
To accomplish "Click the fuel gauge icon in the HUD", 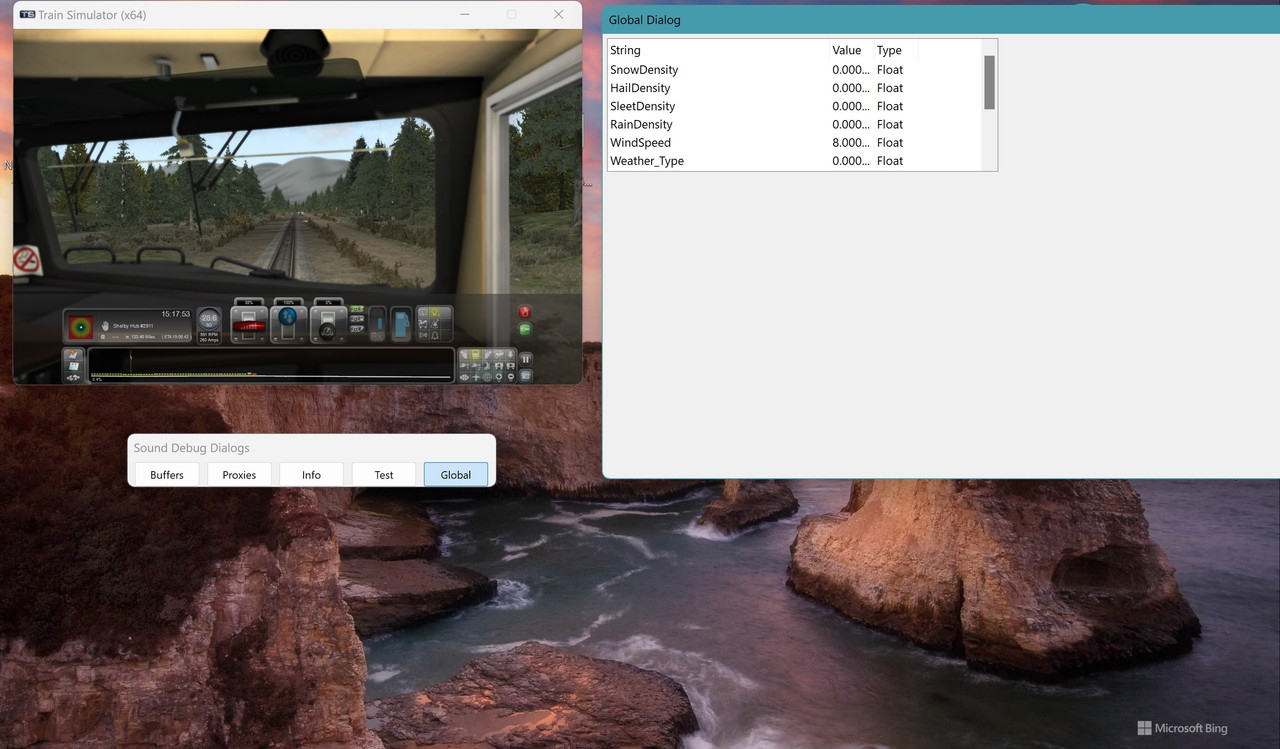I will click(402, 323).
